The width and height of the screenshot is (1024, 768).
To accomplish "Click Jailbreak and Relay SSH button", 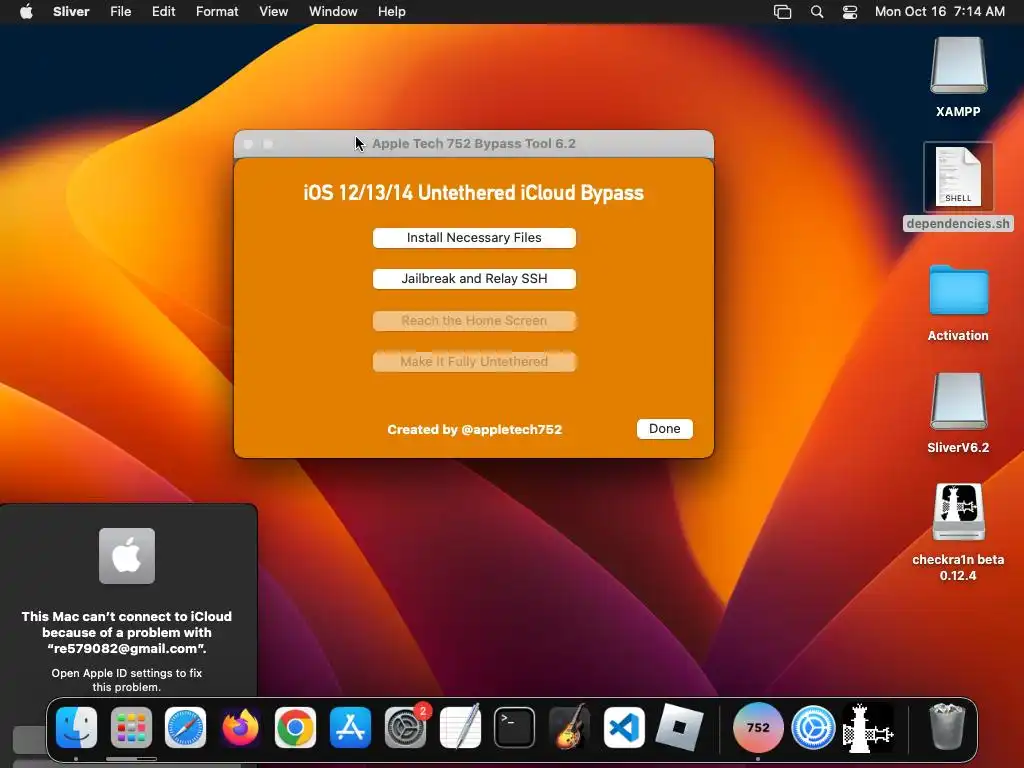I will click(474, 279).
